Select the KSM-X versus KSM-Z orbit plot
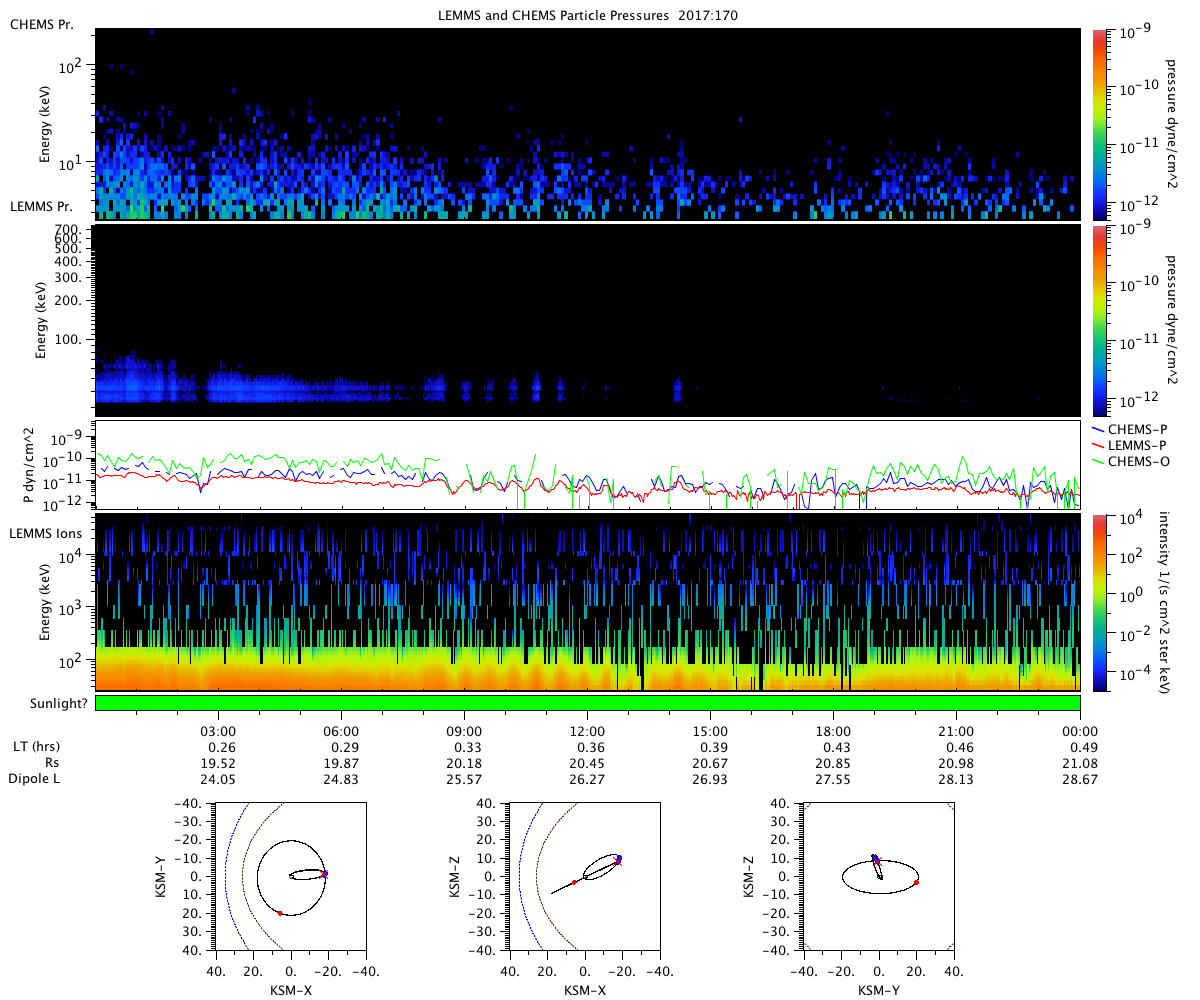The width and height of the screenshot is (1200, 1000). [584, 875]
